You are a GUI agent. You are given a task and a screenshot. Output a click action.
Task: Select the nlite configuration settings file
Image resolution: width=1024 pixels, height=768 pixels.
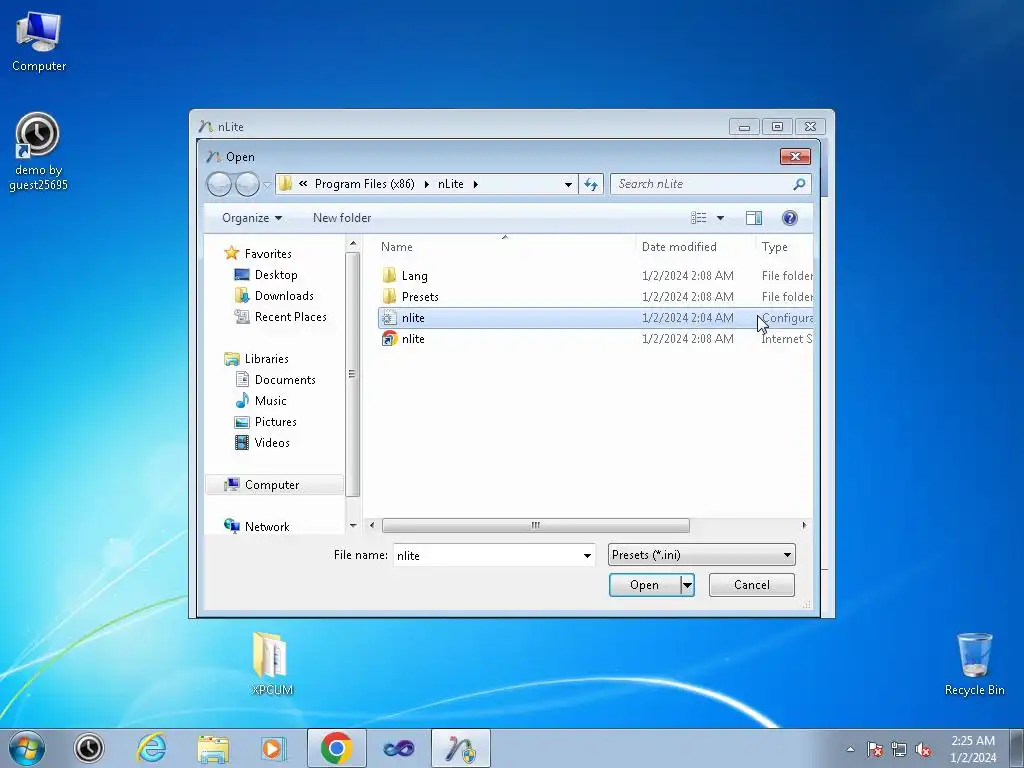click(x=595, y=318)
